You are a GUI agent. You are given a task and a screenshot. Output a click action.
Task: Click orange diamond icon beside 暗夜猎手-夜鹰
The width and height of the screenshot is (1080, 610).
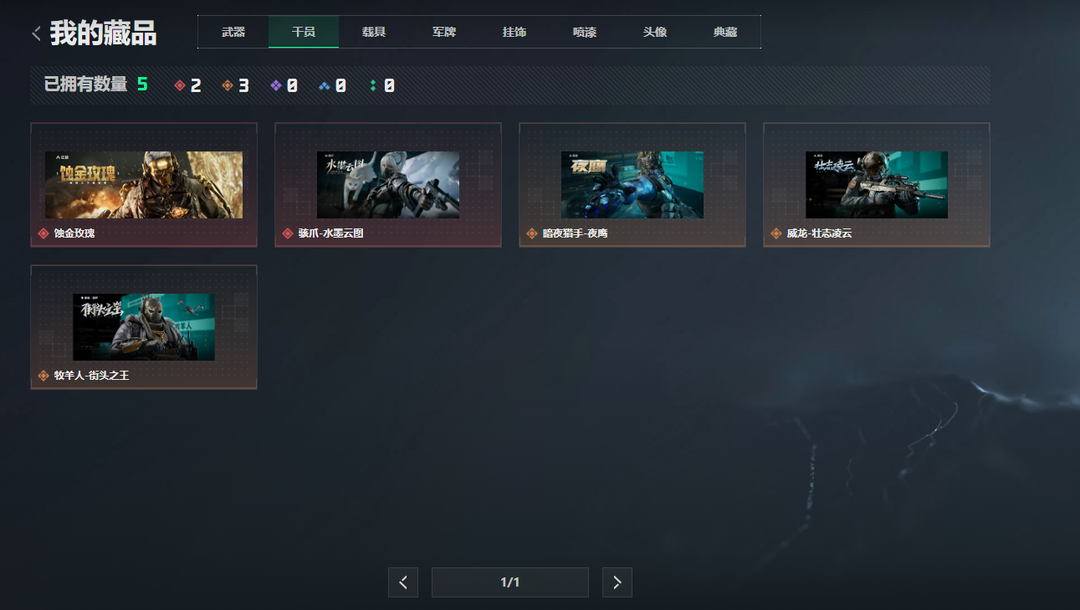[x=532, y=233]
